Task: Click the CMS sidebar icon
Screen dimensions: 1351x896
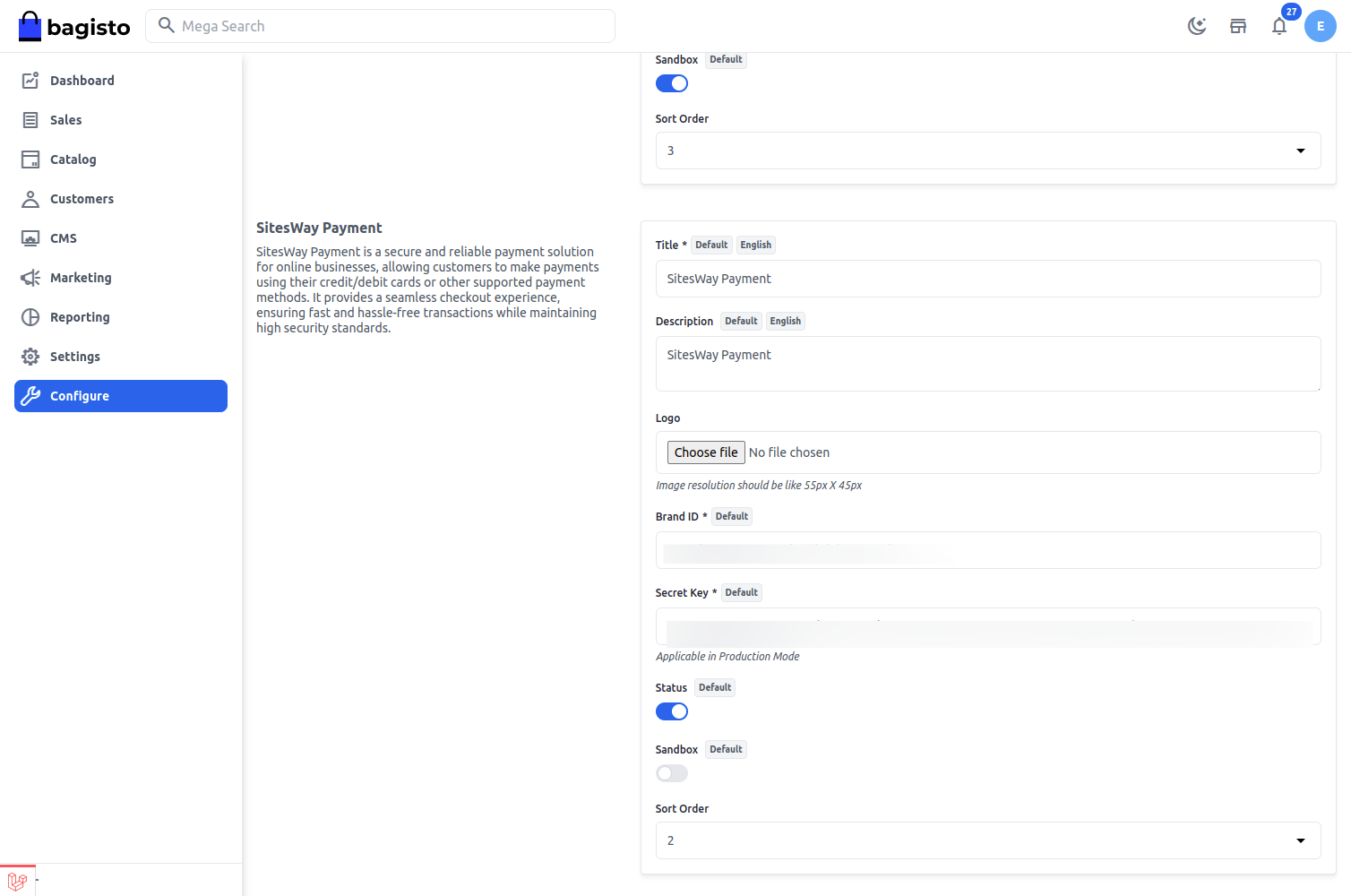Action: (30, 238)
